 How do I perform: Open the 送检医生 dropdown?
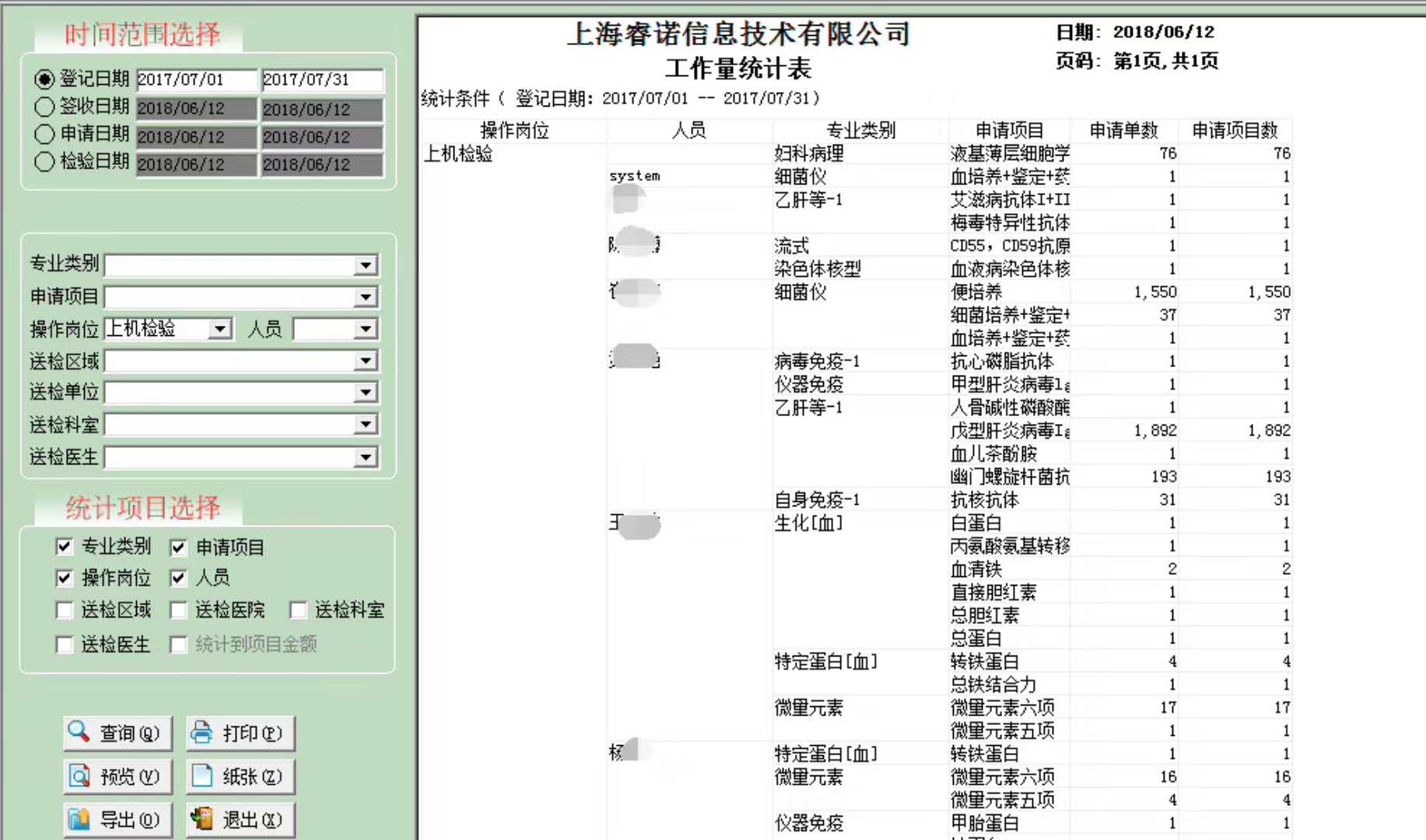[365, 457]
